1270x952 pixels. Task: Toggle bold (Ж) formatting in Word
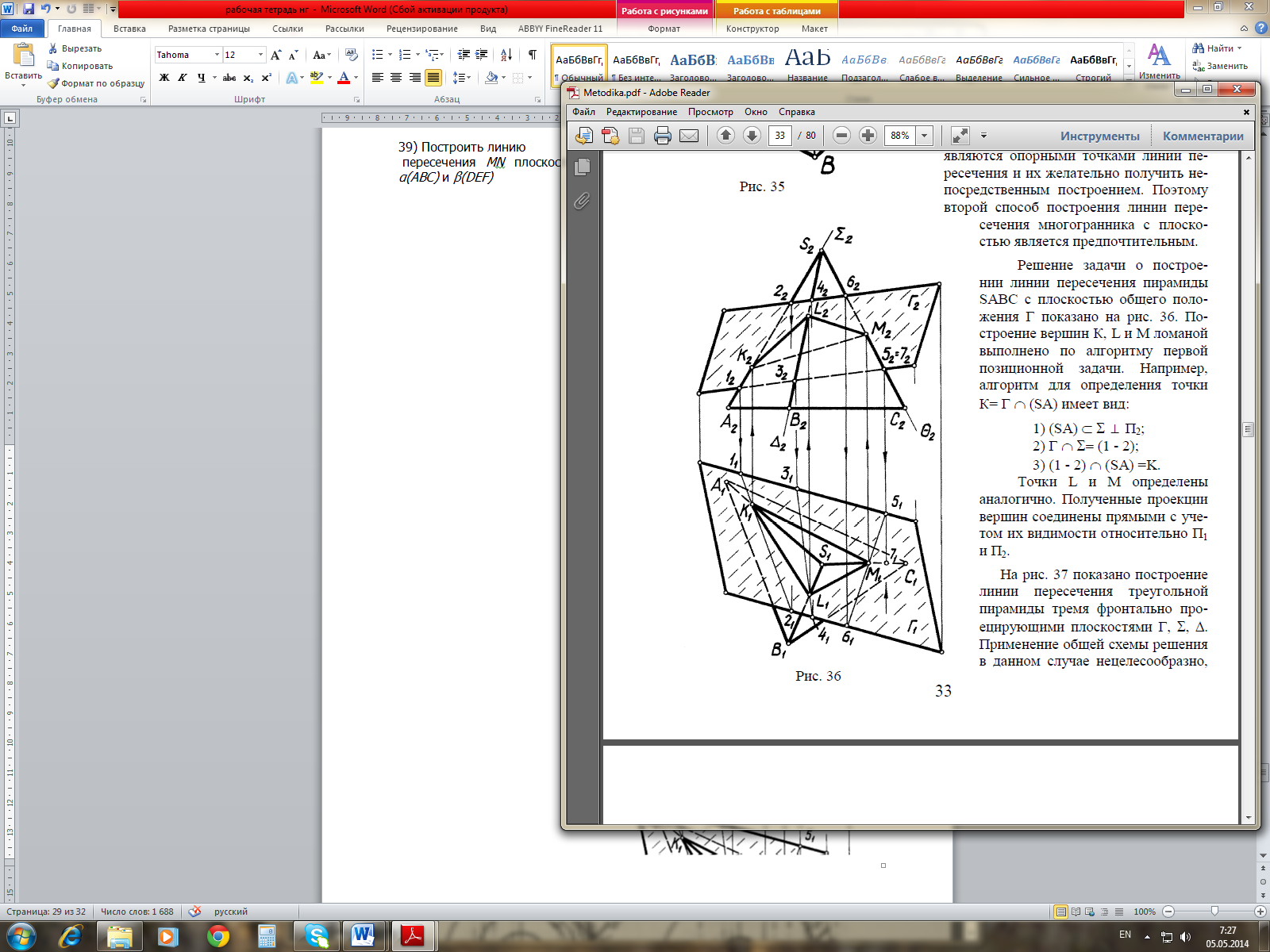tap(164, 78)
